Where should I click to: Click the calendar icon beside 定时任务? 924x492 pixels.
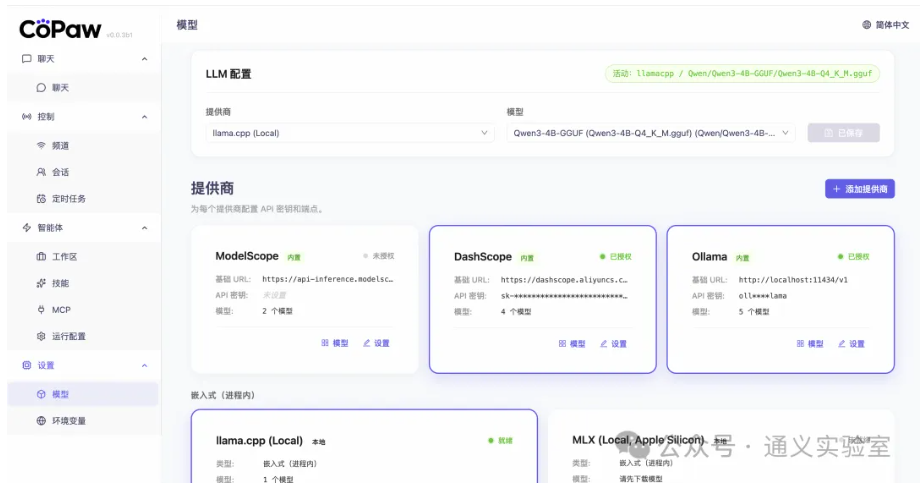pyautogui.click(x=41, y=199)
